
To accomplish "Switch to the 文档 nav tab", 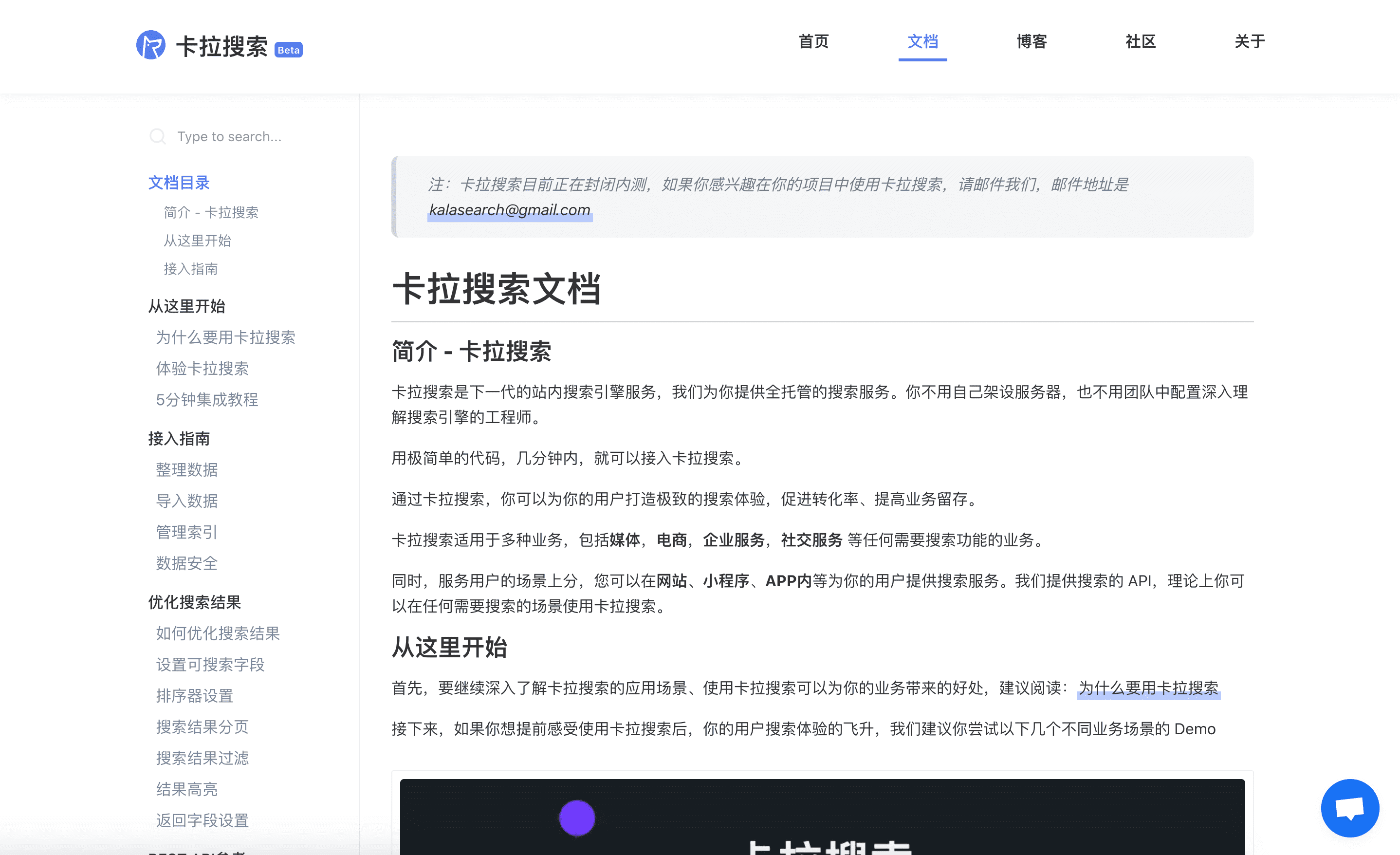I will tap(922, 41).
